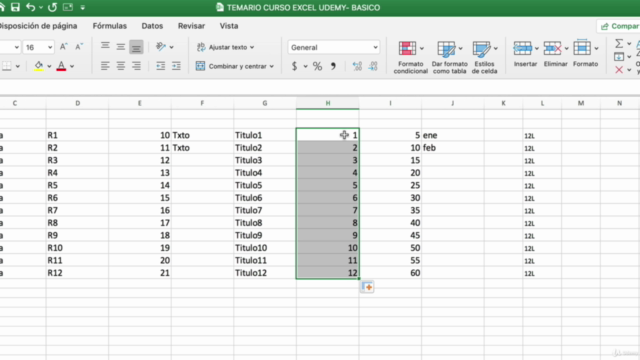This screenshot has width=640, height=360.
Task: Open the Revisar tab
Action: (191, 26)
